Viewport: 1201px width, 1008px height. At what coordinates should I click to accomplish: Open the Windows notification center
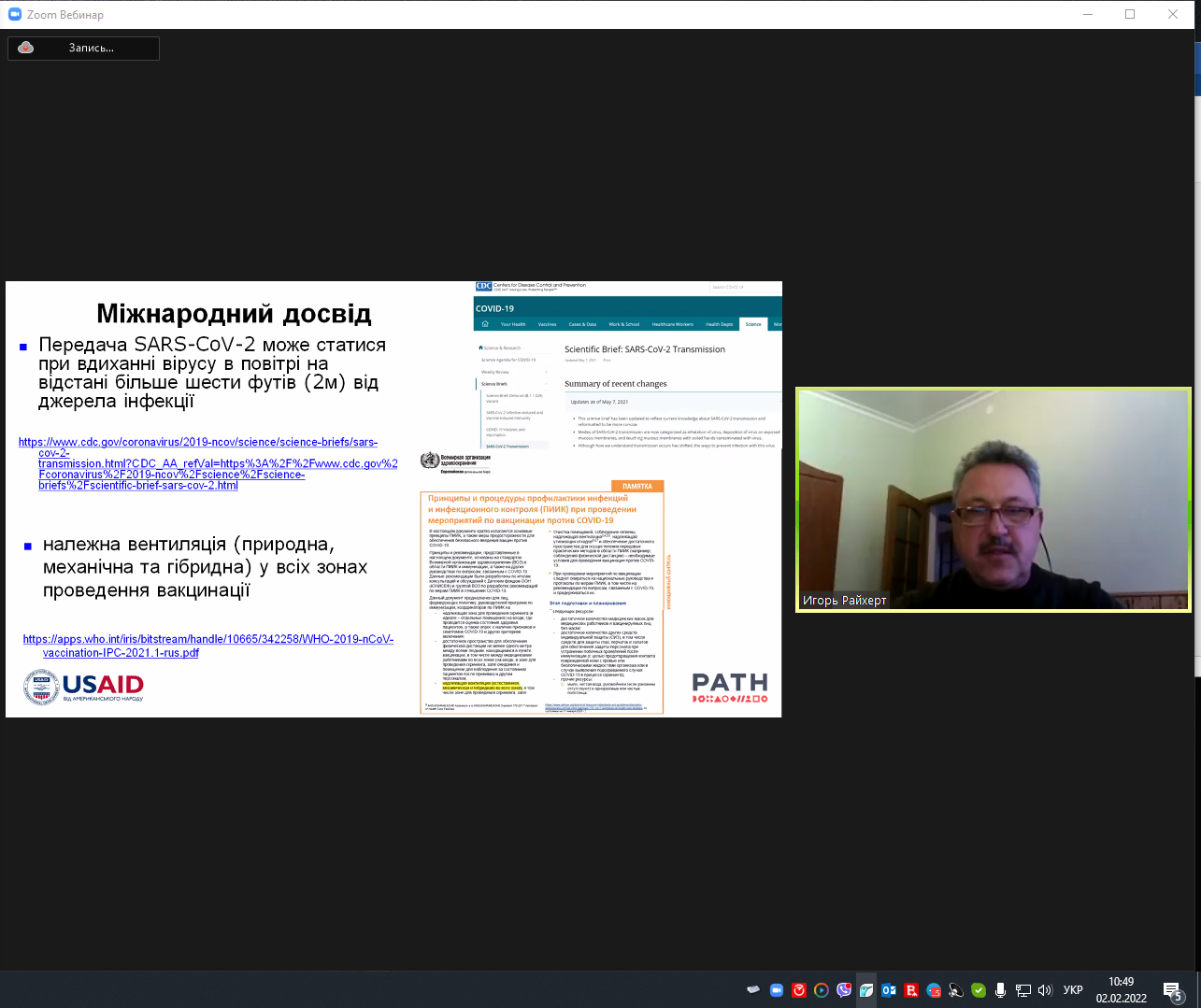click(1173, 990)
